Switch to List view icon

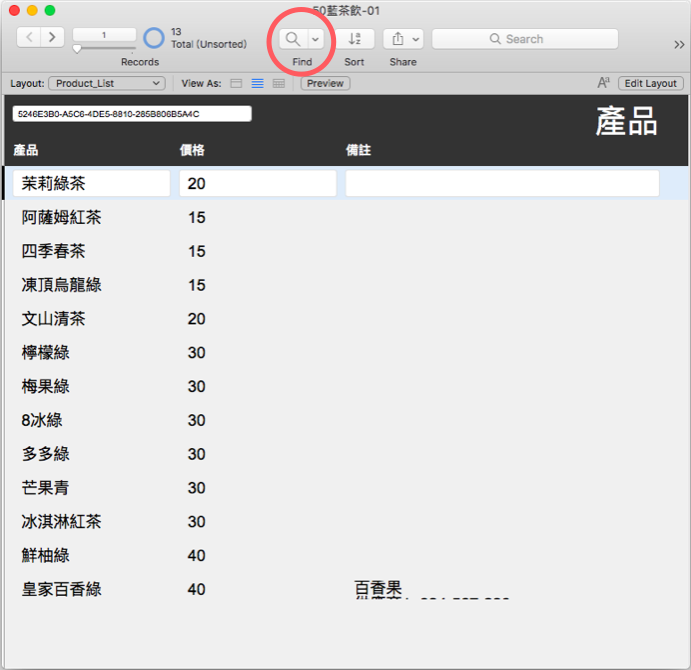click(x=257, y=83)
